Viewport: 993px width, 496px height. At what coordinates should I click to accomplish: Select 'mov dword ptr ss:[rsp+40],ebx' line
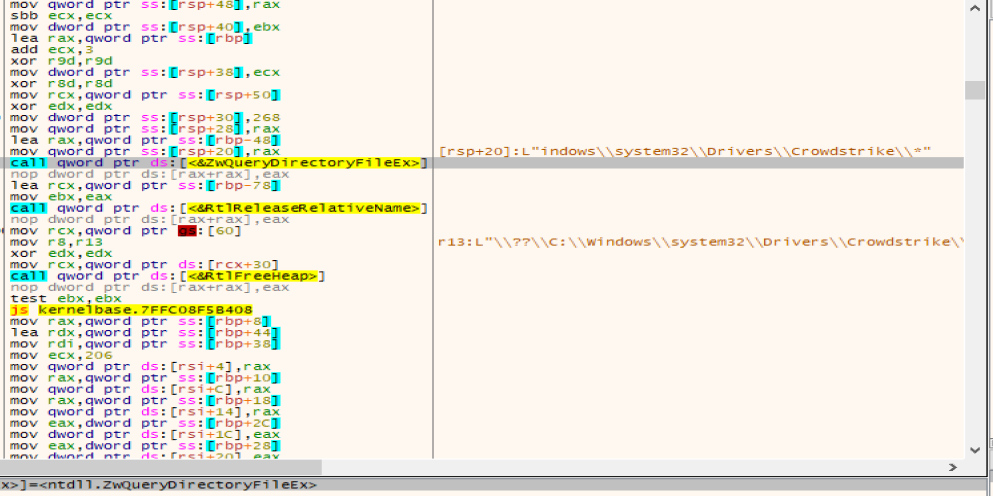[x=145, y=27]
